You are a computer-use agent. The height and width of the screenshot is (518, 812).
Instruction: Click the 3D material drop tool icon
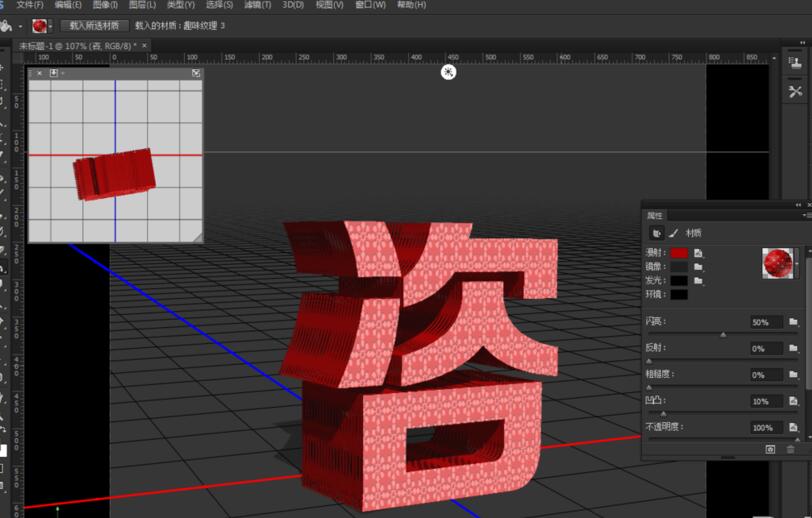click(6, 25)
